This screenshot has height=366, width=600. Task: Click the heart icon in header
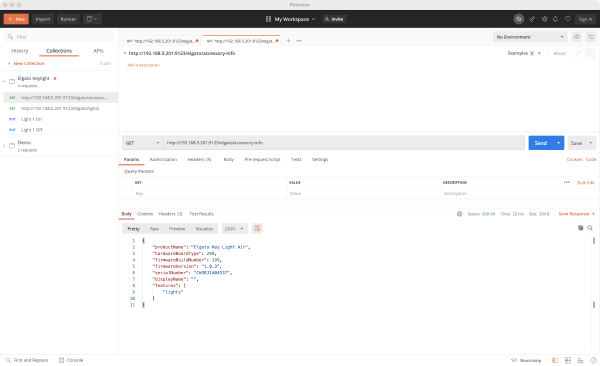[x=568, y=19]
